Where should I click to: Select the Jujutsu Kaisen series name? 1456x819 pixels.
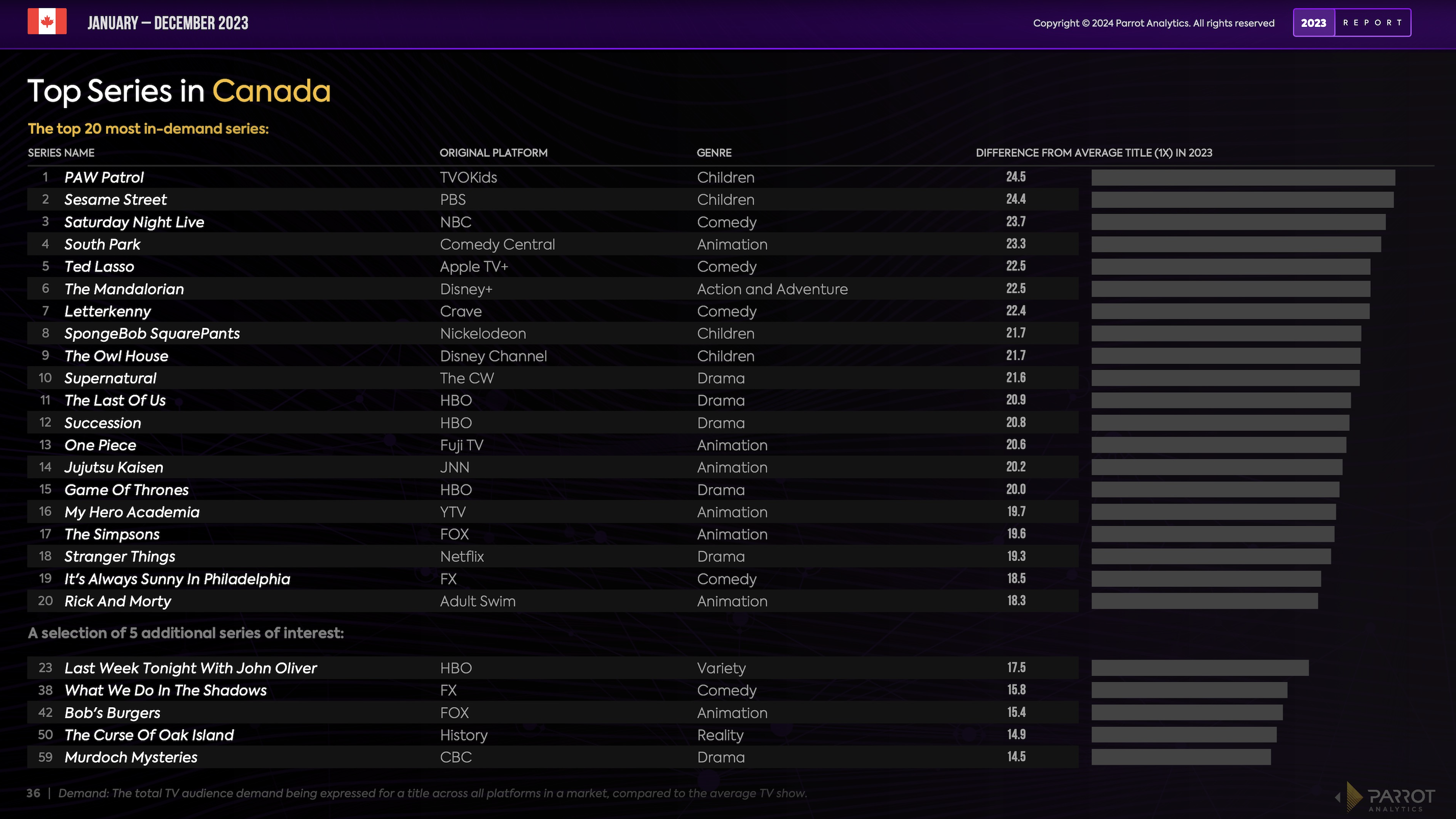pyautogui.click(x=114, y=468)
